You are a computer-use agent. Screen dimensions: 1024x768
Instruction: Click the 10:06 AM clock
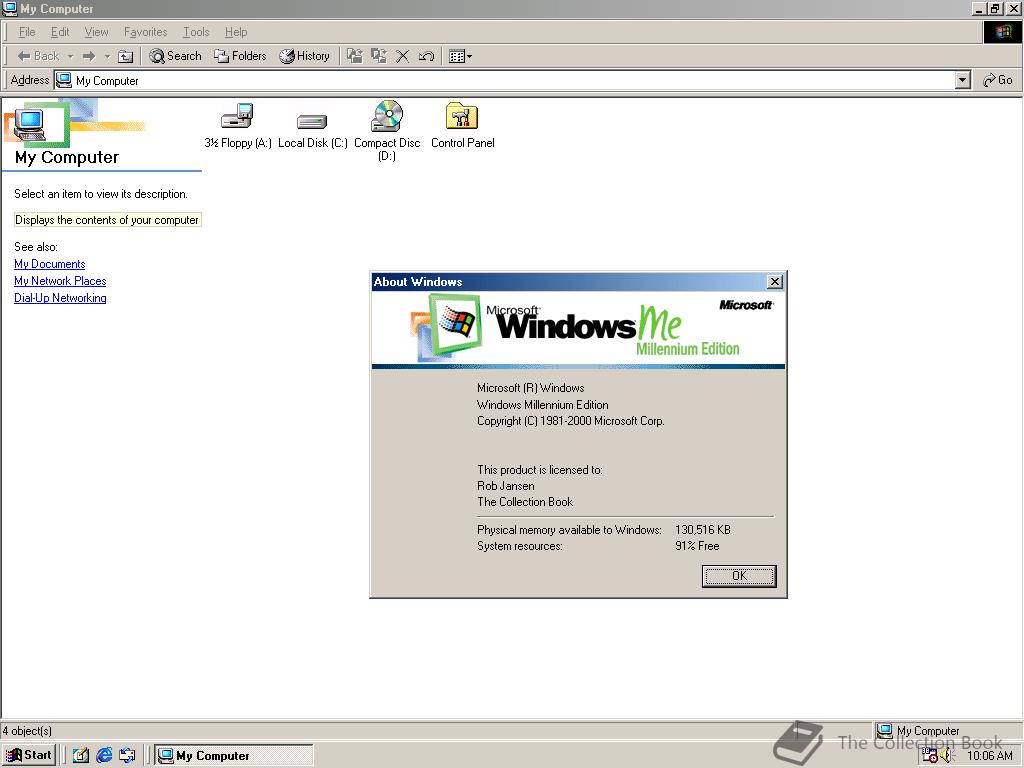click(989, 756)
